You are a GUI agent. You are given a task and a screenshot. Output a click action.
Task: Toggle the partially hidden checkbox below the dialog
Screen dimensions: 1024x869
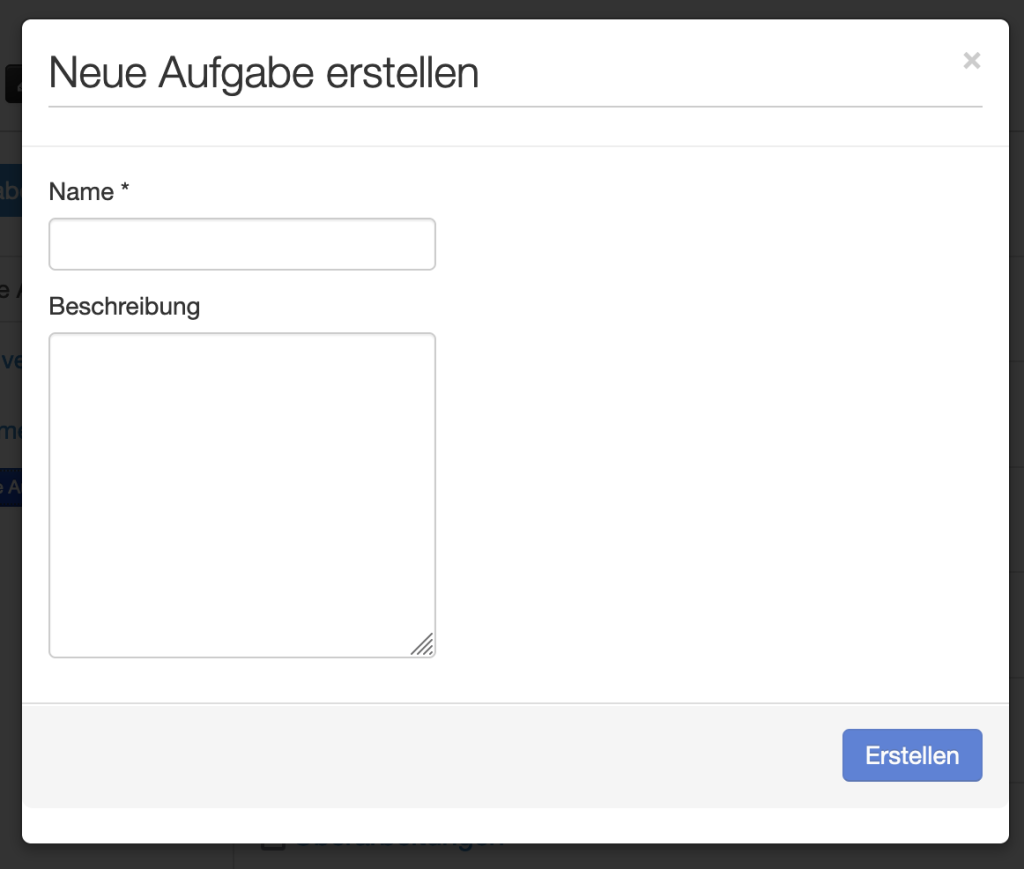[273, 846]
